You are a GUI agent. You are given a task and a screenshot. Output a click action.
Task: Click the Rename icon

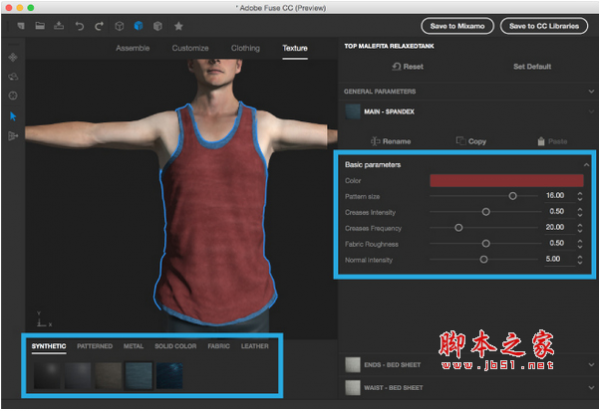click(x=375, y=141)
